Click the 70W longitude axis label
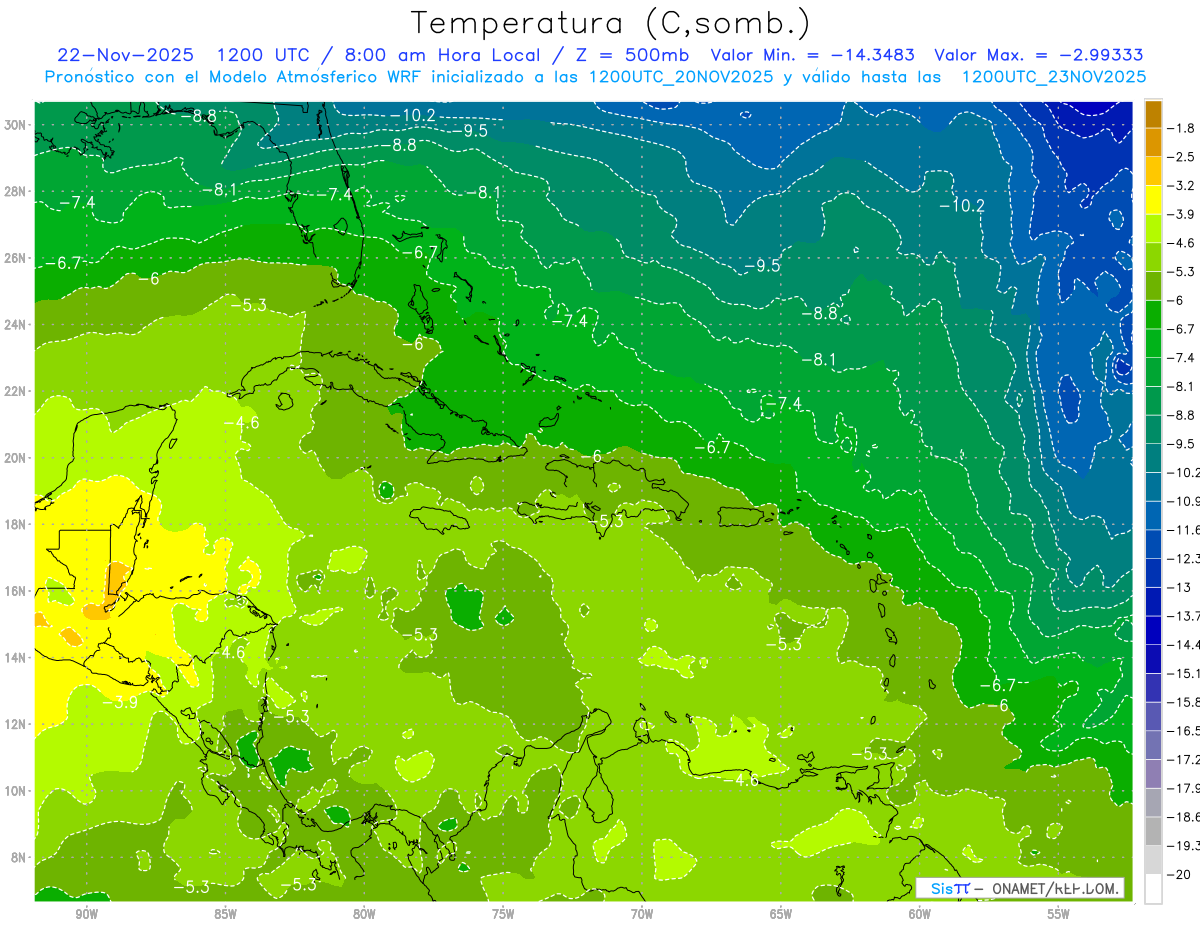The width and height of the screenshot is (1200, 927). 642,914
